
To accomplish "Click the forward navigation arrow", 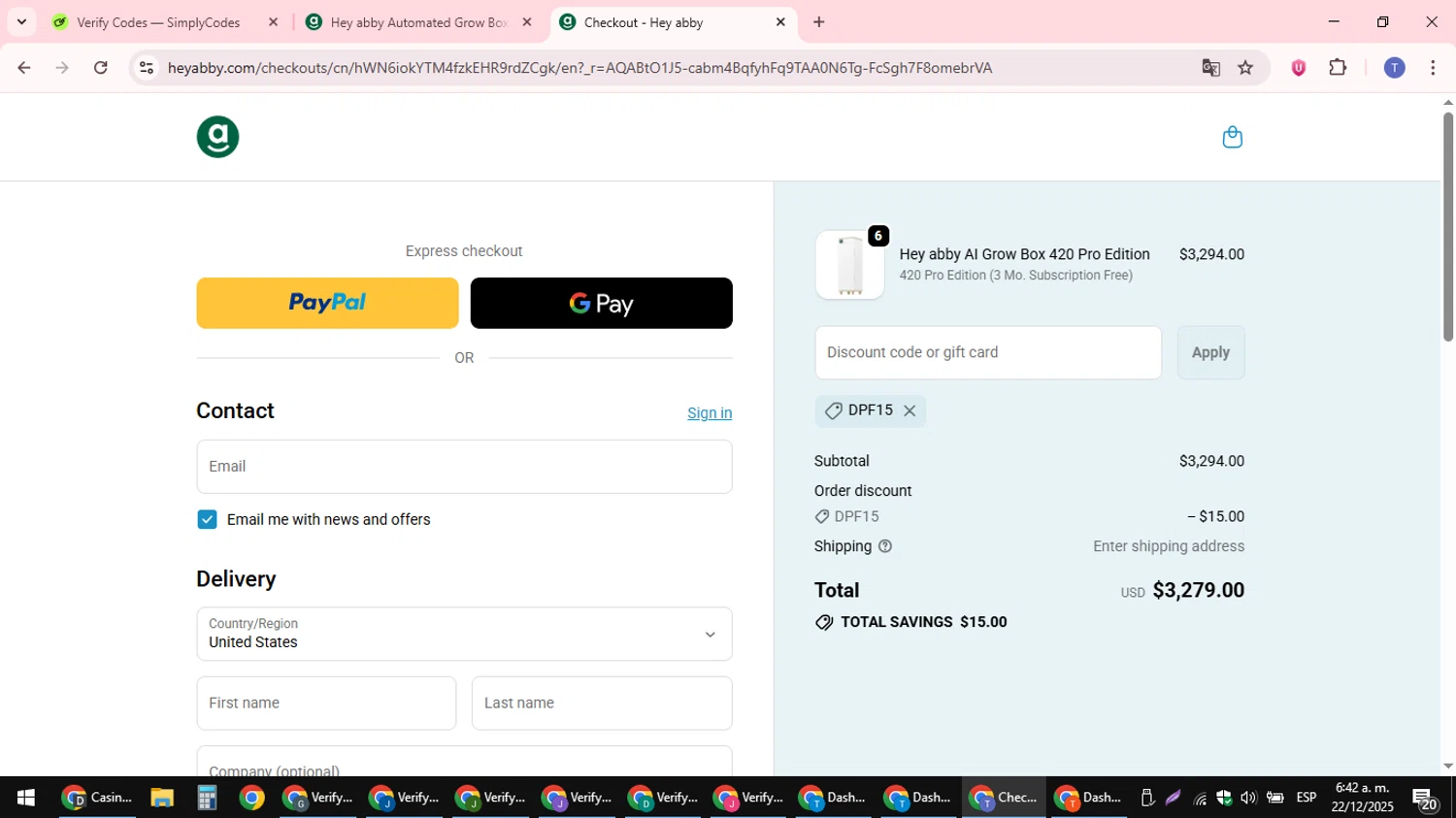I will pos(62,68).
